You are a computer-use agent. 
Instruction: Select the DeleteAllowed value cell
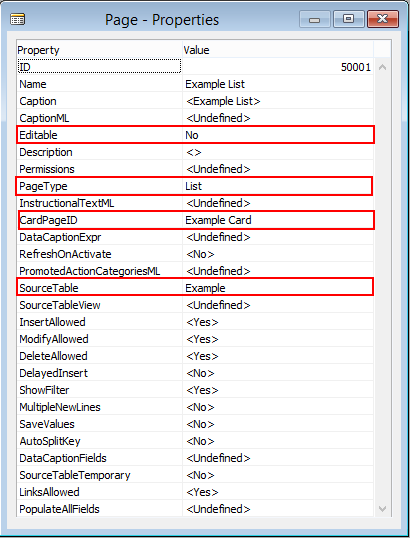click(x=278, y=356)
